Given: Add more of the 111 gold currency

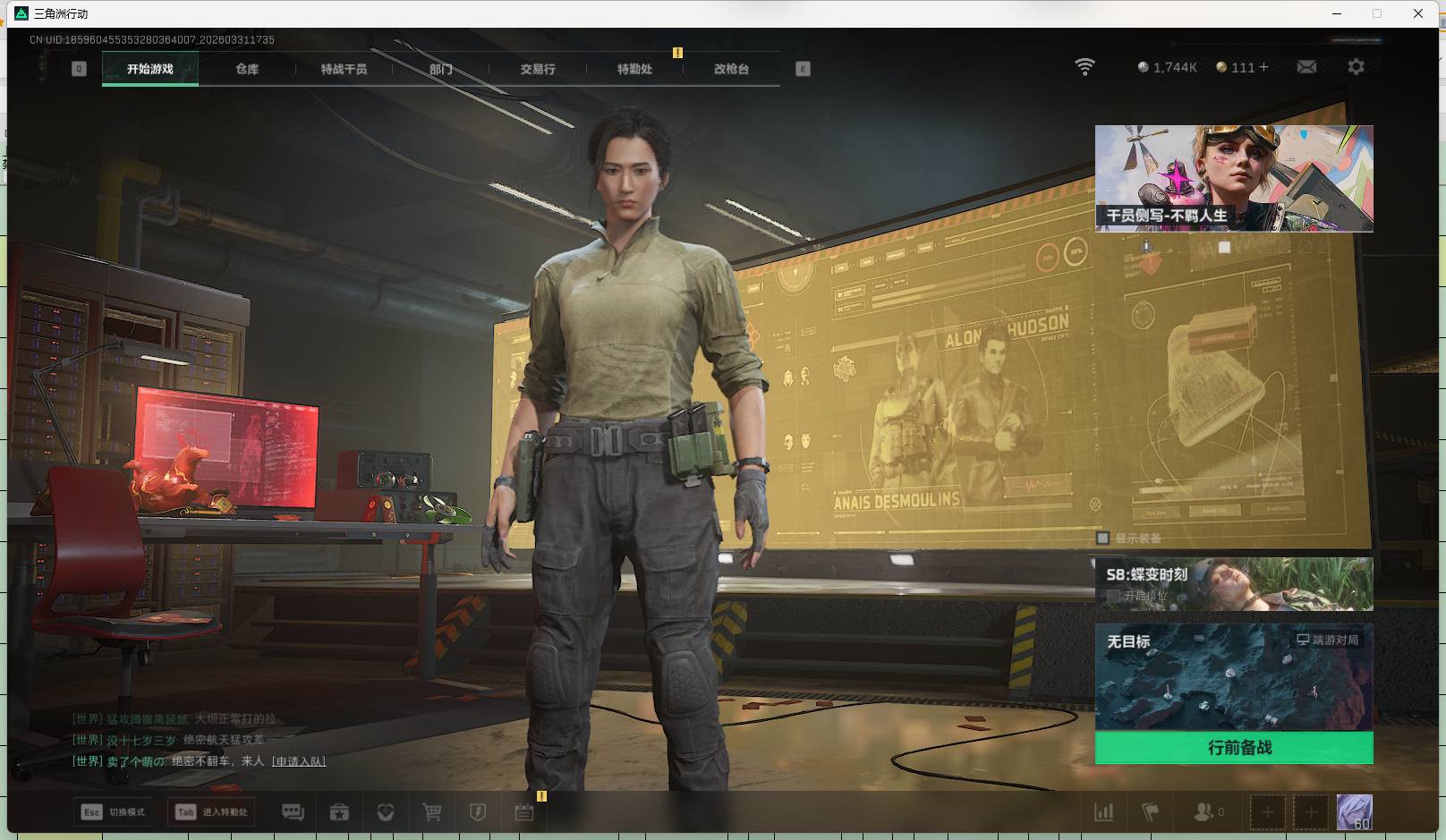Looking at the screenshot, I should 1263,67.
